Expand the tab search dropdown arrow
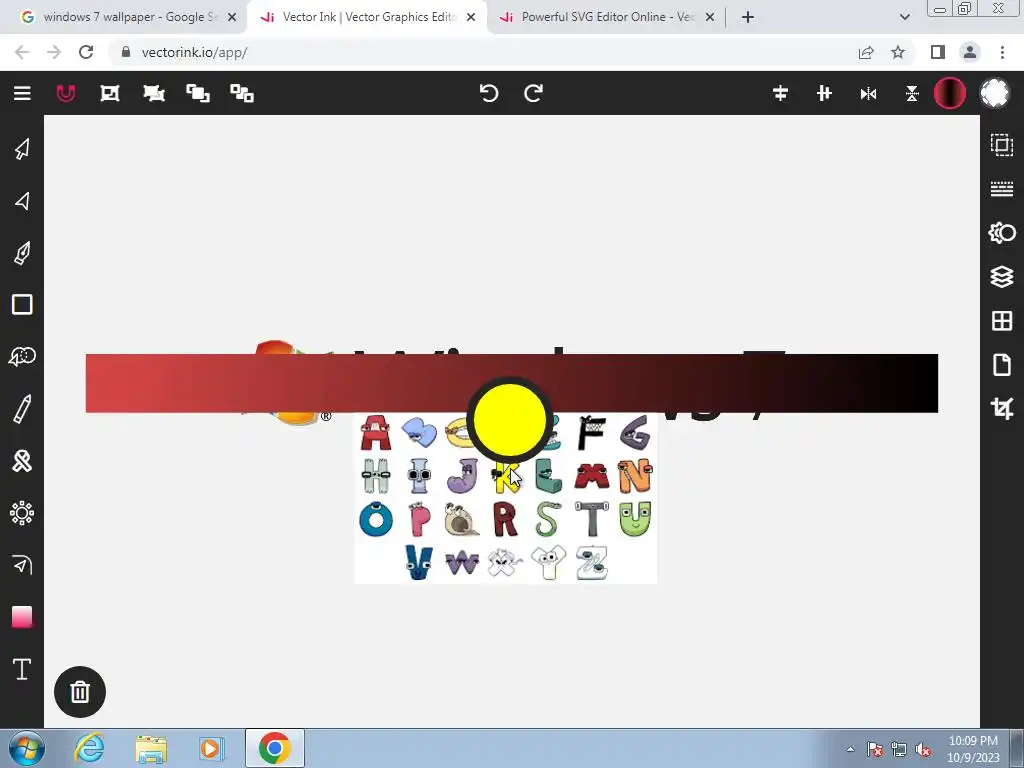This screenshot has height=768, width=1024. [904, 17]
